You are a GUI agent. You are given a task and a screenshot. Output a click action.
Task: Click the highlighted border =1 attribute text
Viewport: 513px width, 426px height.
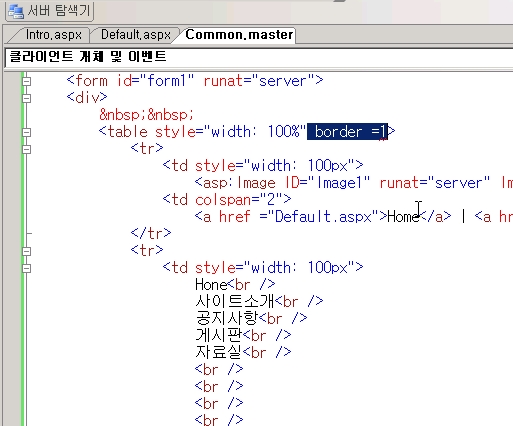click(x=347, y=132)
